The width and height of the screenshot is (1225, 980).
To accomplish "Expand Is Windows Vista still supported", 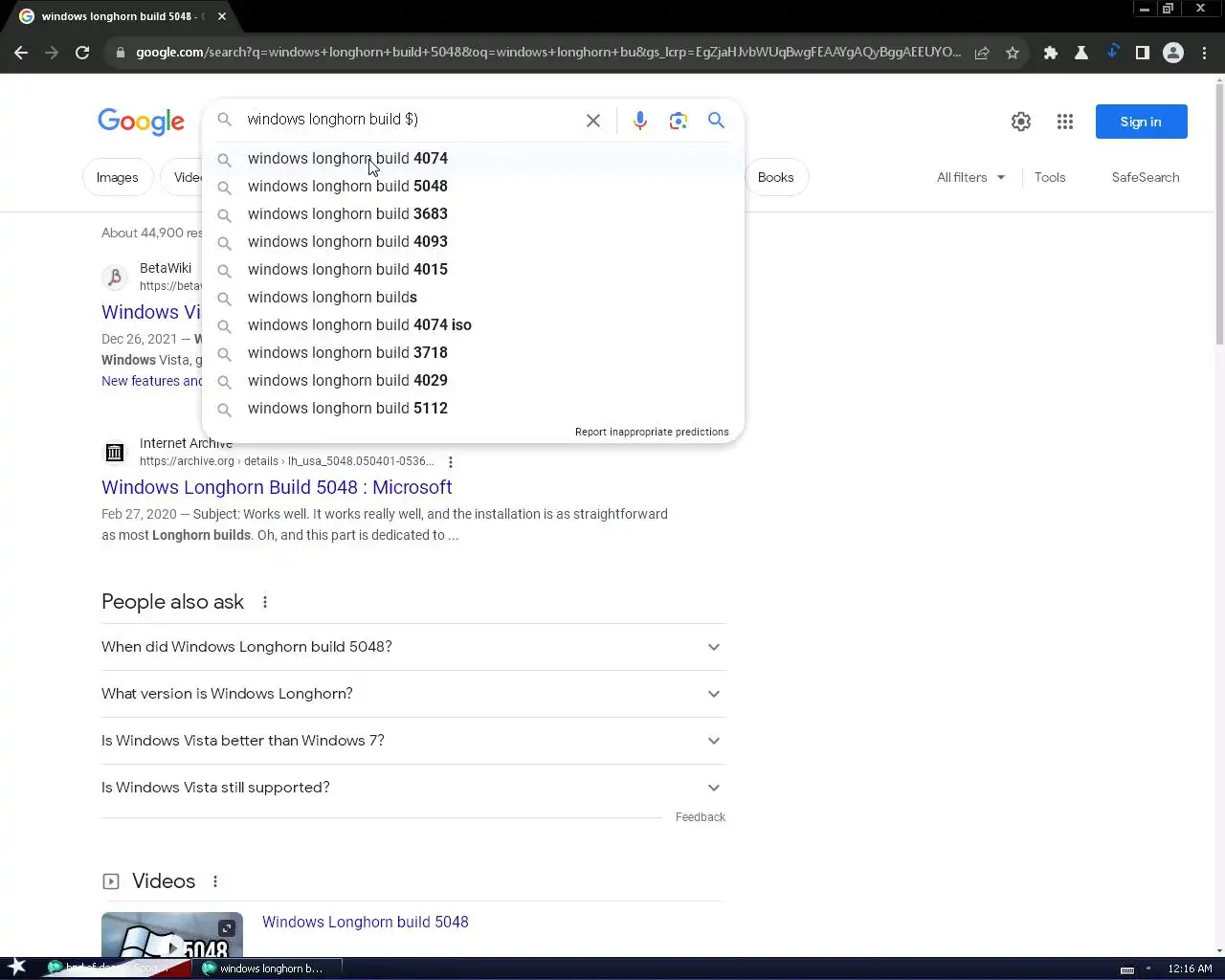I will click(413, 788).
